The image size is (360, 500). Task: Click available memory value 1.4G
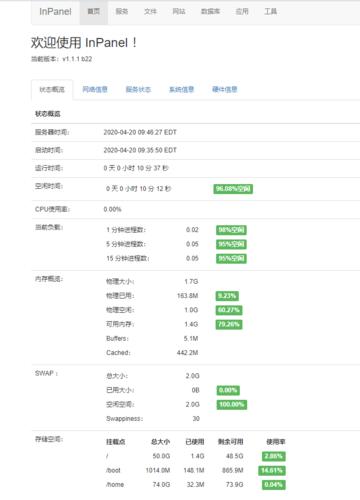(x=191, y=324)
